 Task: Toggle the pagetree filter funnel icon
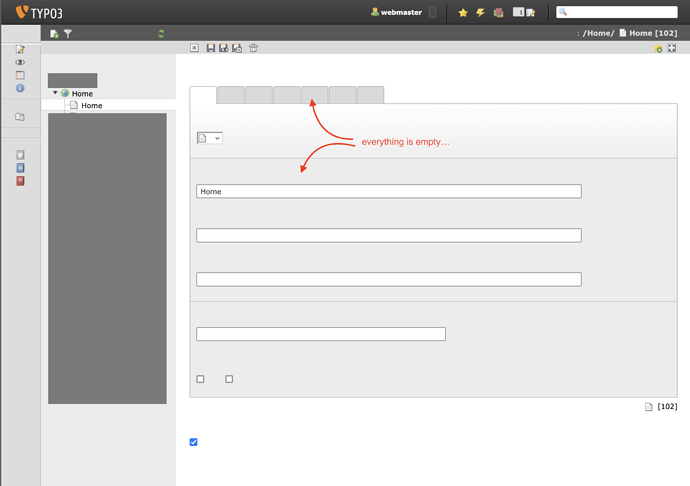click(x=68, y=33)
